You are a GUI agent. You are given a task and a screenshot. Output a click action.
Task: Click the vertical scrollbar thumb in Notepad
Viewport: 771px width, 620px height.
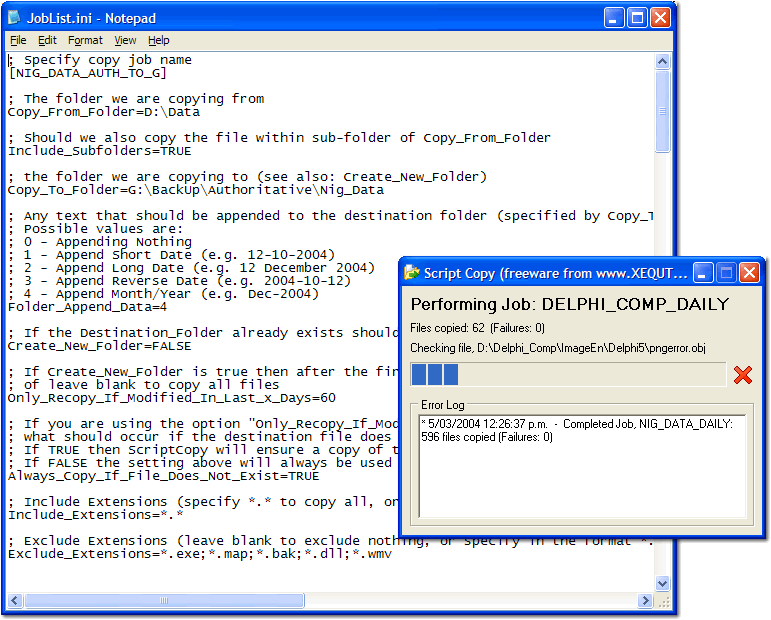pos(662,111)
